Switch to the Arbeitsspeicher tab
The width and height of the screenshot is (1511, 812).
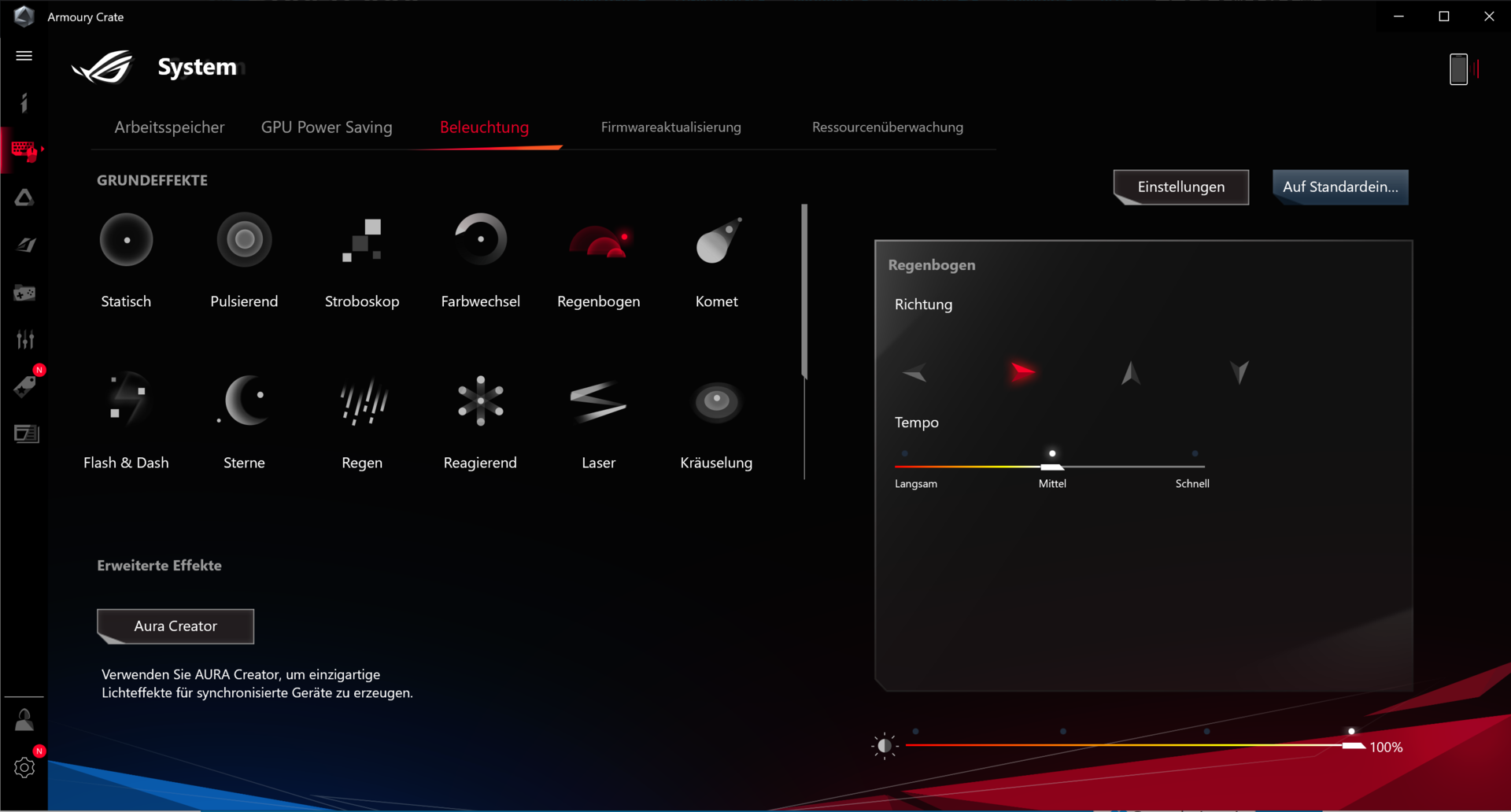pos(169,127)
